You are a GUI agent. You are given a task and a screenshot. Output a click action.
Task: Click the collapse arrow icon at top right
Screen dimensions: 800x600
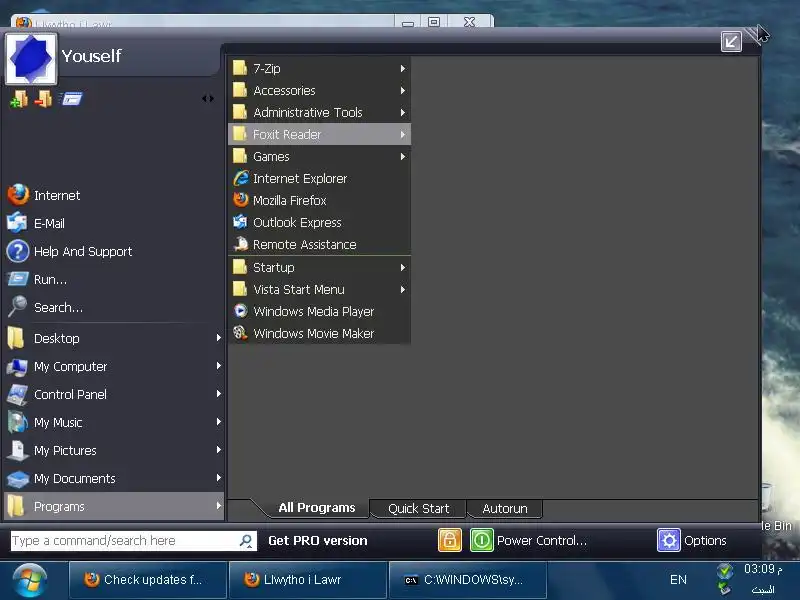click(731, 41)
